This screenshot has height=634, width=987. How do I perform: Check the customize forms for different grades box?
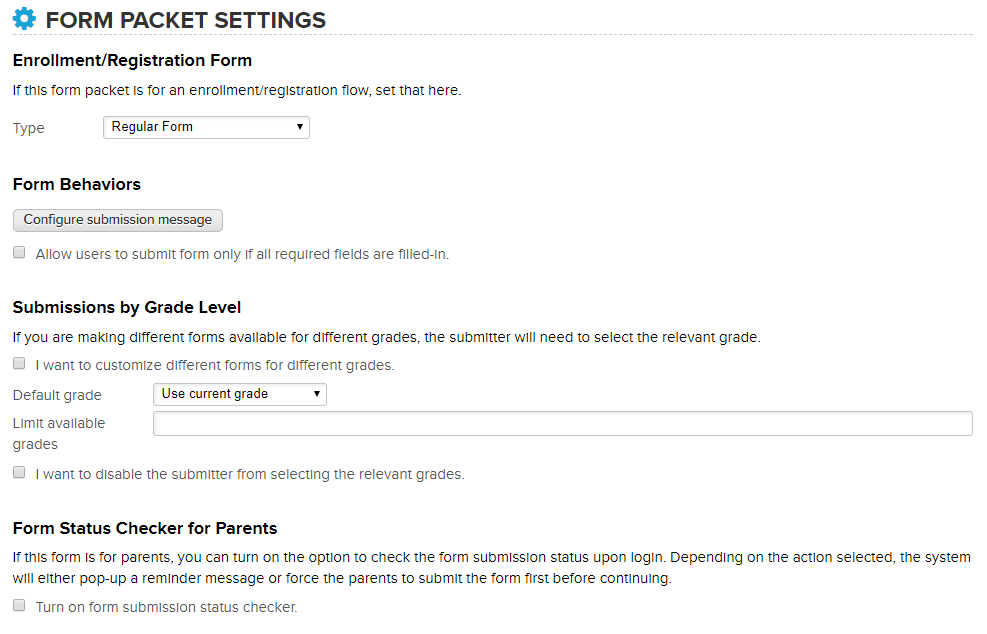tap(19, 364)
